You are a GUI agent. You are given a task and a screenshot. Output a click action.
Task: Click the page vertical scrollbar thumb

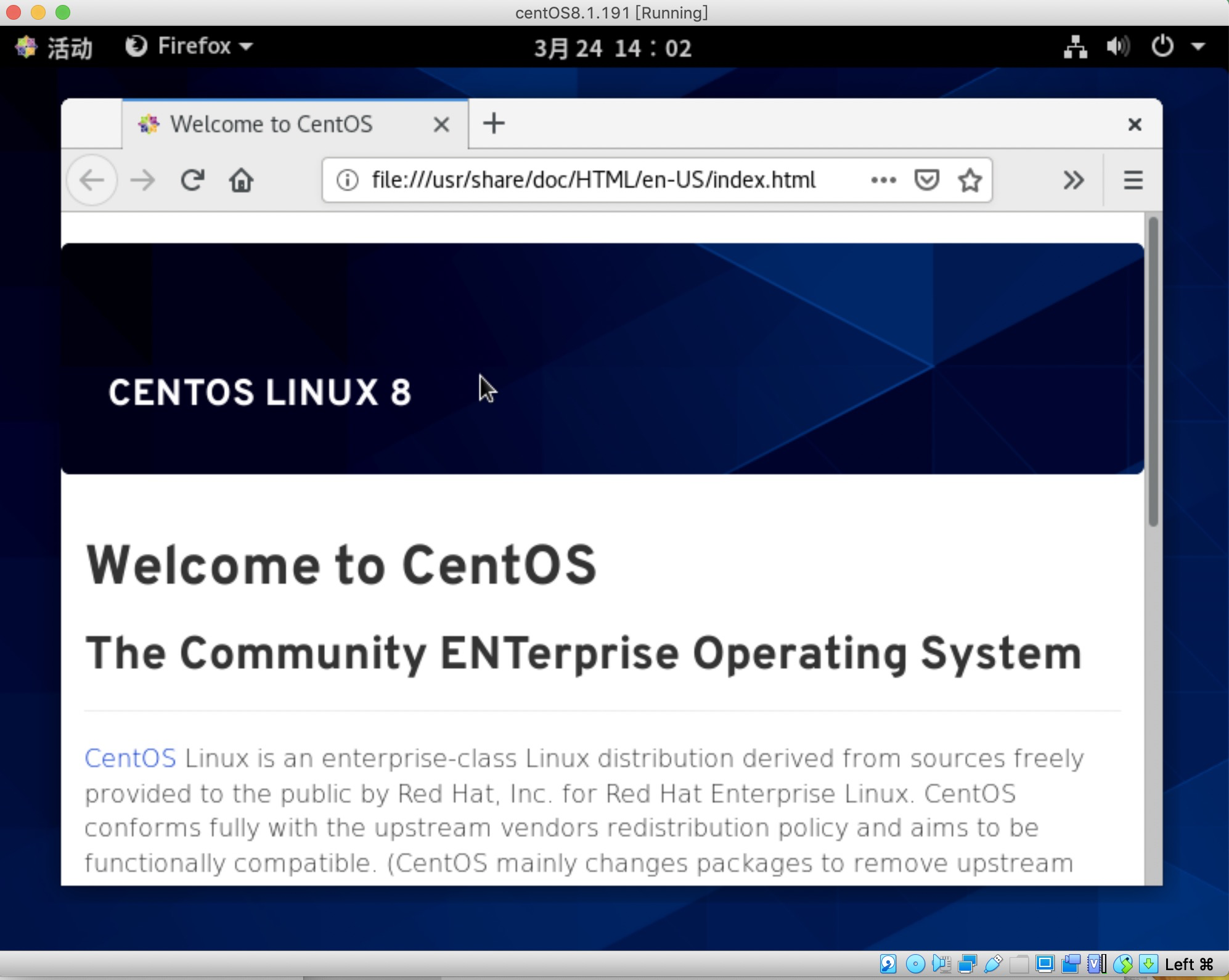coord(1153,370)
